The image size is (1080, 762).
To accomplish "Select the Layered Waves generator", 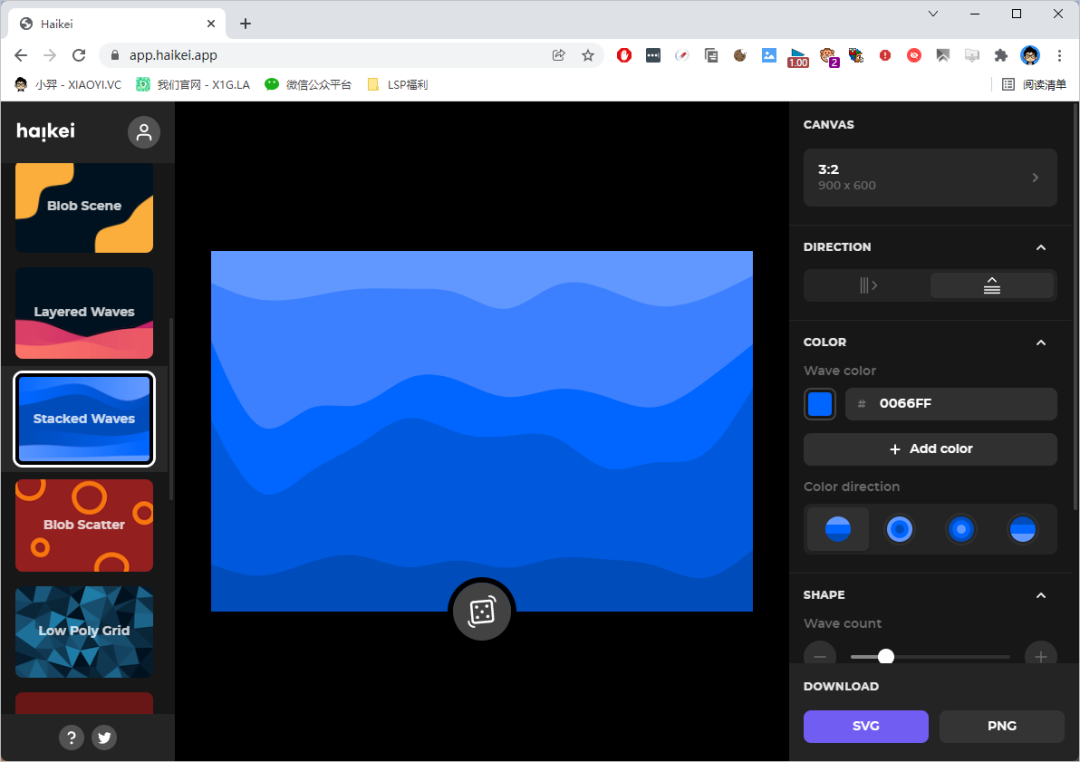I will [x=84, y=313].
